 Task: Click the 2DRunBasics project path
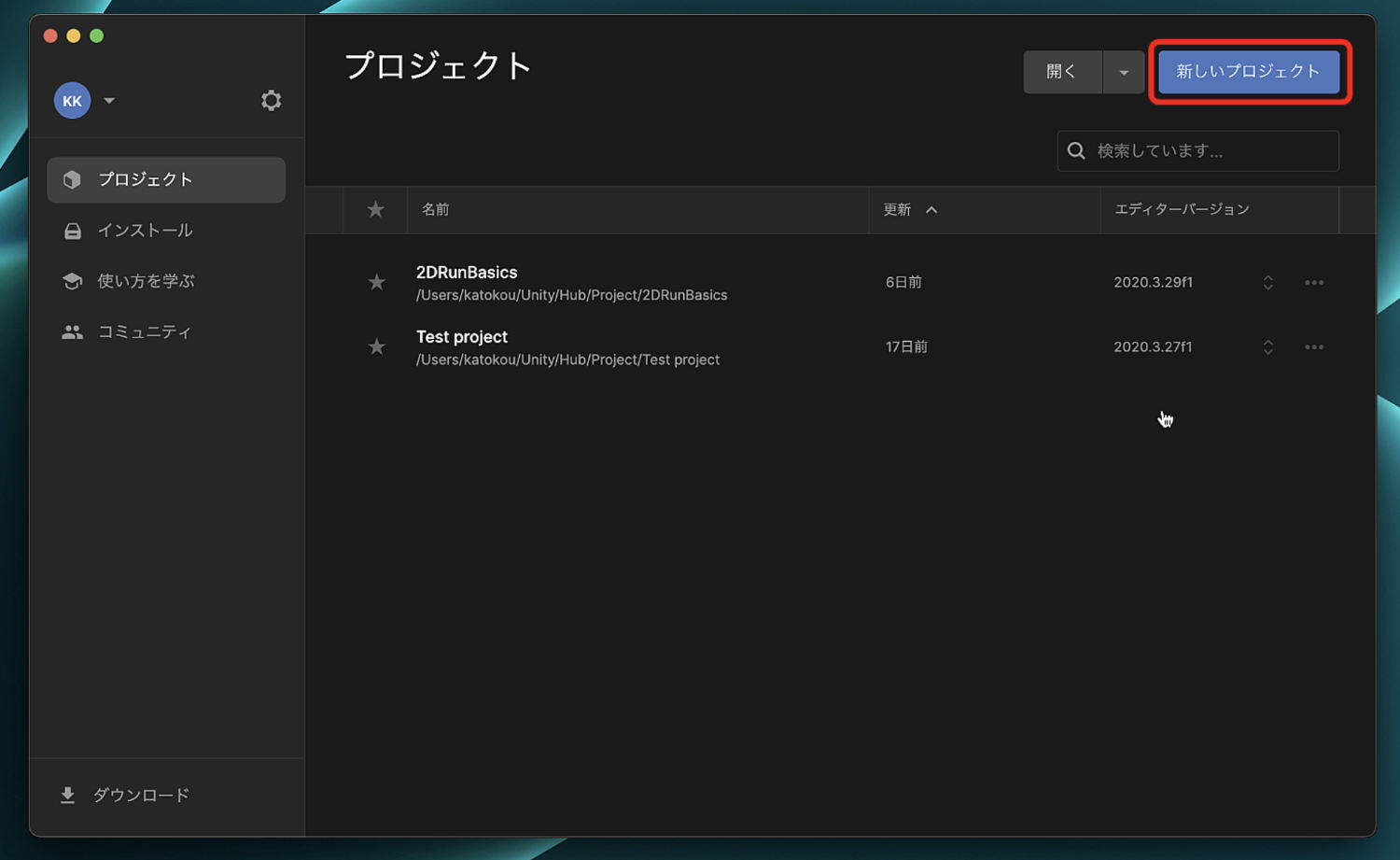pos(571,295)
